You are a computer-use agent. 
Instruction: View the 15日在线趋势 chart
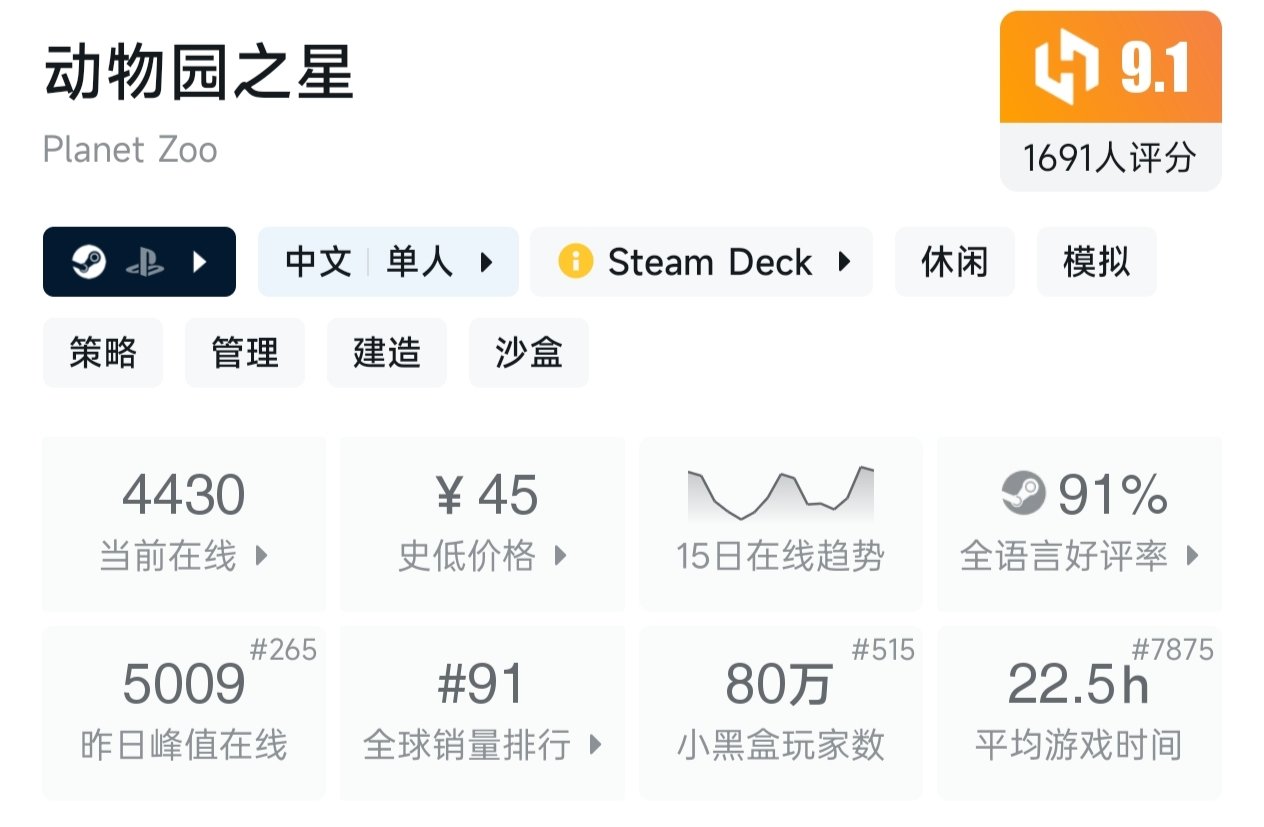click(780, 495)
